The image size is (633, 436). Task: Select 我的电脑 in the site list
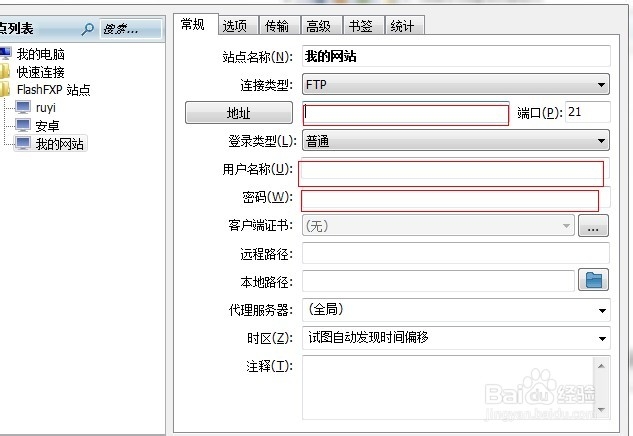[40, 54]
